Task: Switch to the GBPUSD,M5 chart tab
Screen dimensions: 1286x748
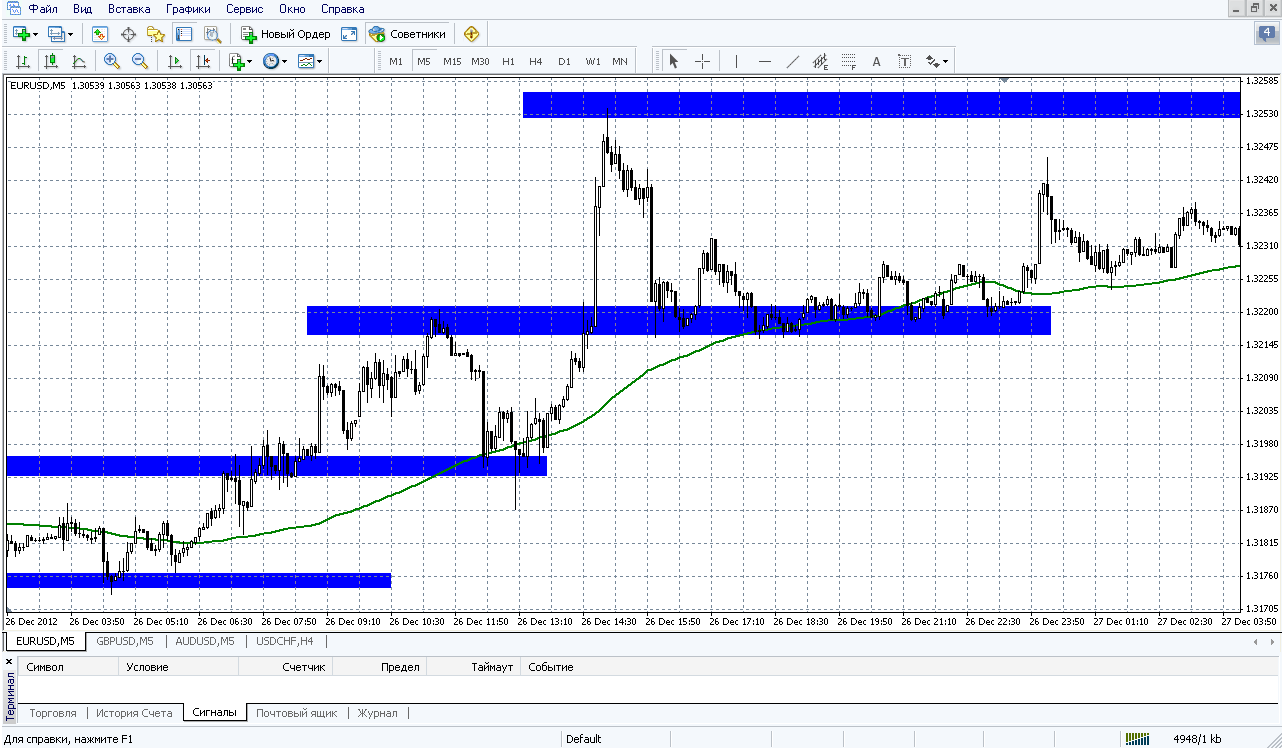Action: tap(125, 641)
